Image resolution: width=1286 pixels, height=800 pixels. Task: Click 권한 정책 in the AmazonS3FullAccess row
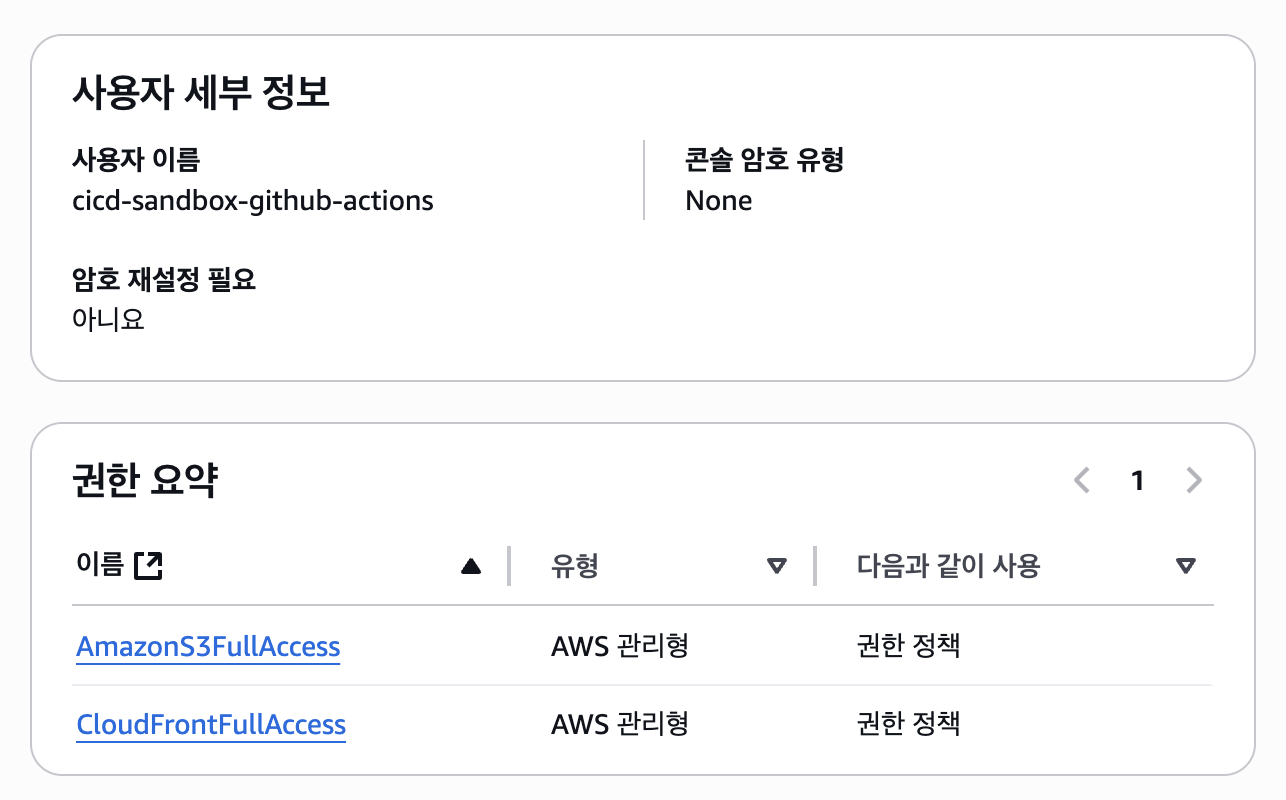click(x=909, y=646)
